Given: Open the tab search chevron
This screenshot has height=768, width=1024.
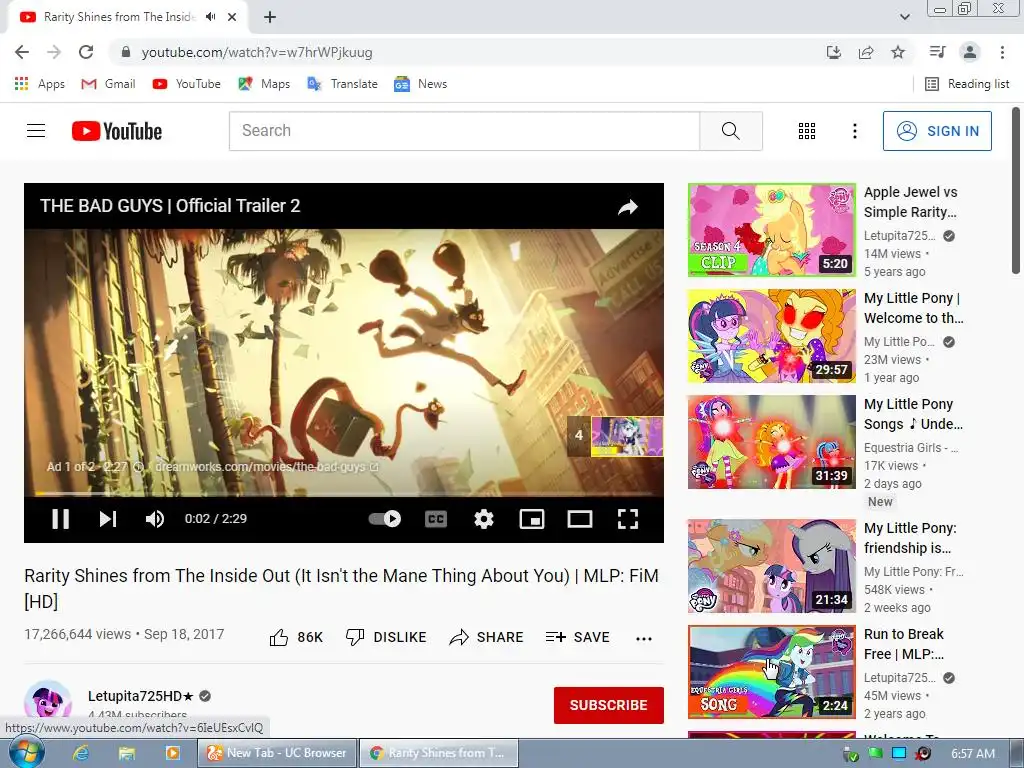Looking at the screenshot, I should pyautogui.click(x=904, y=17).
